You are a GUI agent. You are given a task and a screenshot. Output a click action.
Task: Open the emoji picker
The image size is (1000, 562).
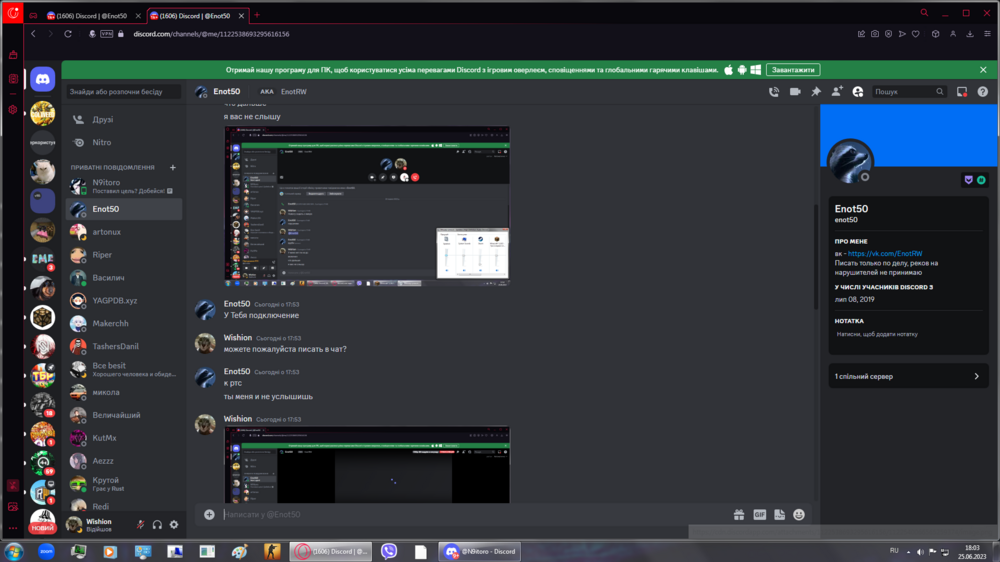tap(799, 514)
